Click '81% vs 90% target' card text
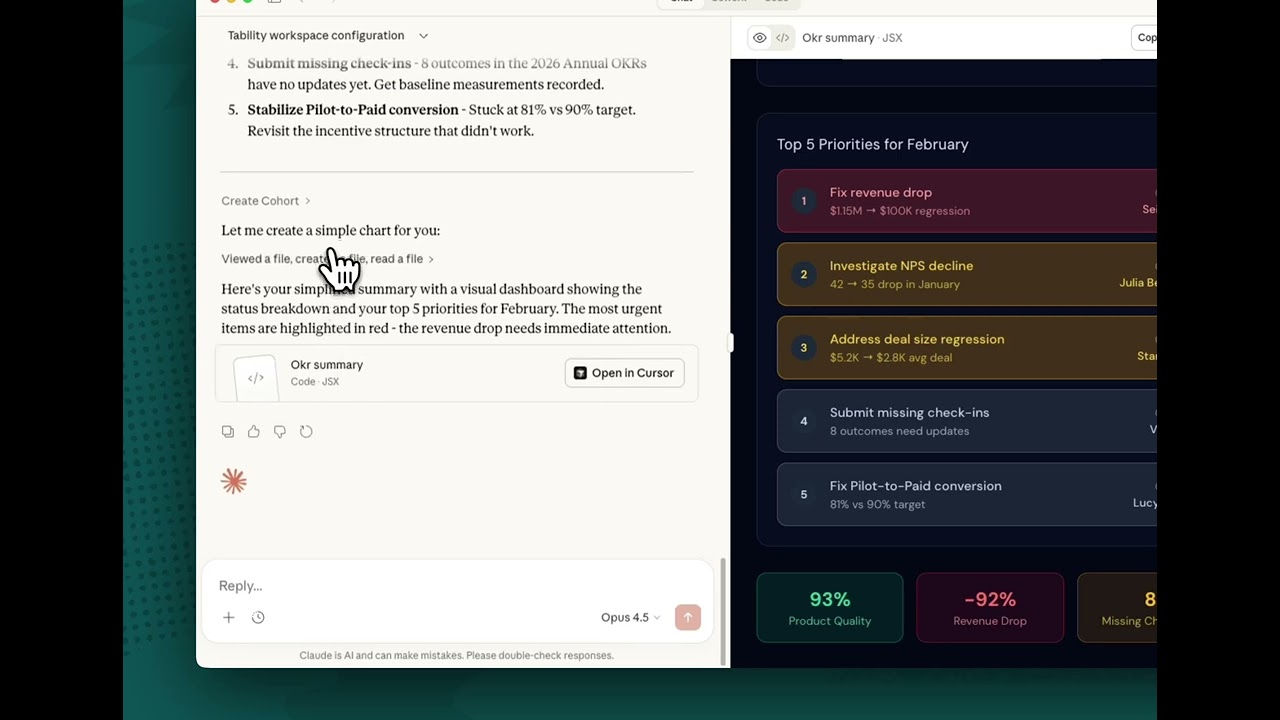 tap(877, 504)
